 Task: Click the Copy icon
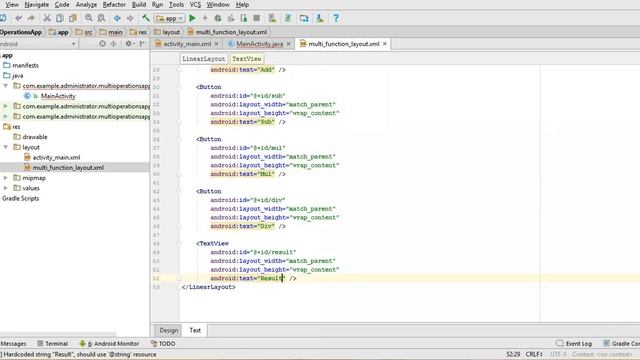click(60, 18)
